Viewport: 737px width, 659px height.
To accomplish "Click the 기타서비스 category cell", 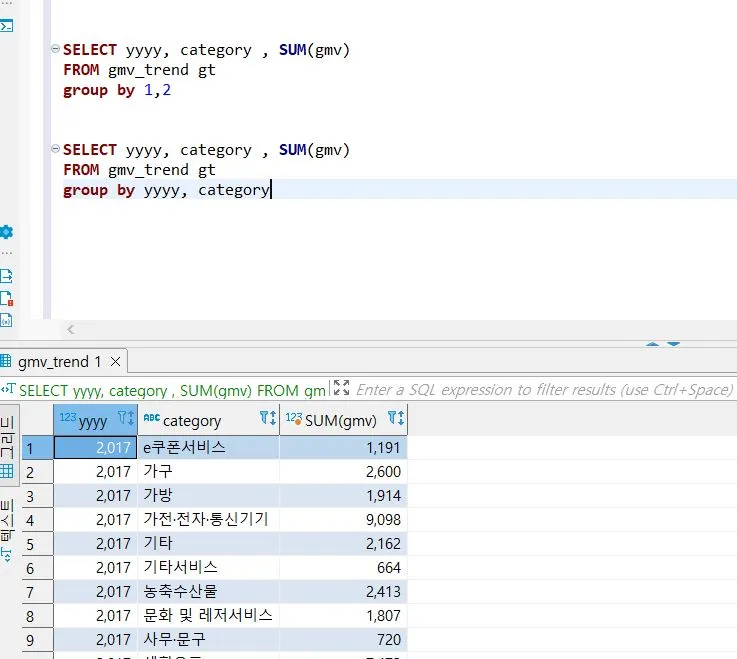I will click(209, 567).
